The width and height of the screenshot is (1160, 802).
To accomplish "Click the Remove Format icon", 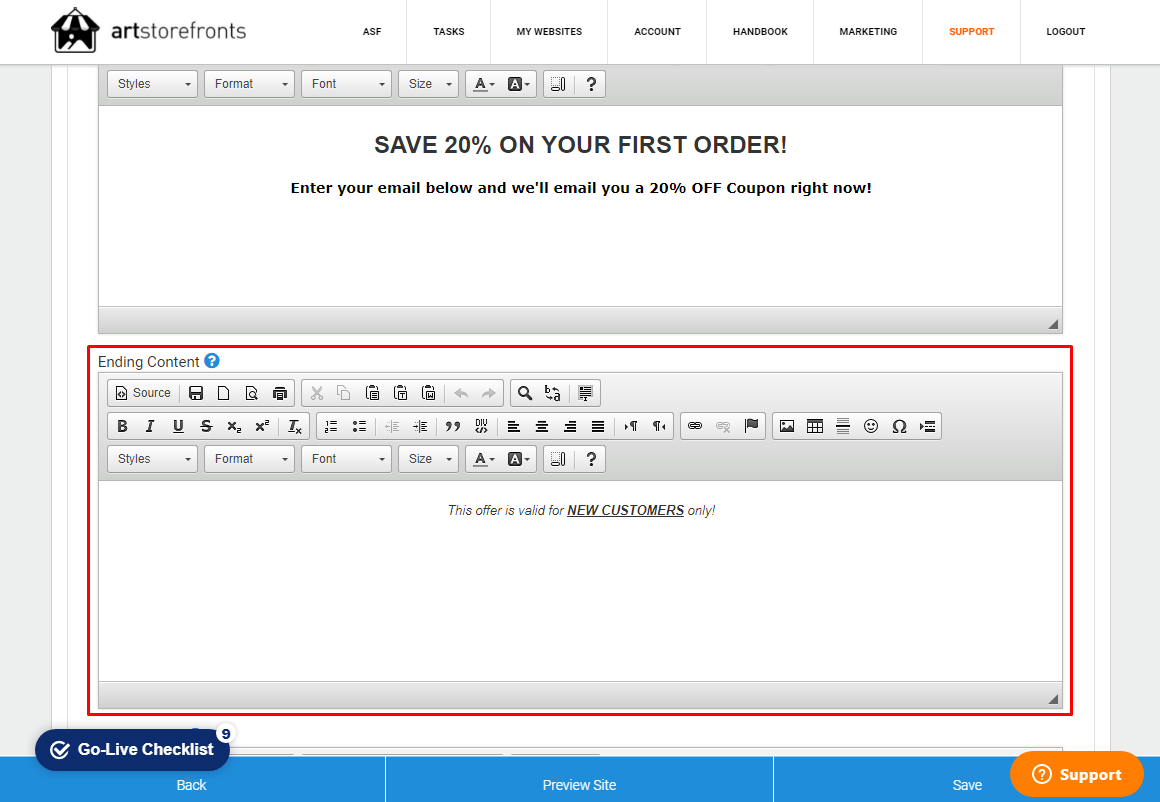I will coord(294,426).
